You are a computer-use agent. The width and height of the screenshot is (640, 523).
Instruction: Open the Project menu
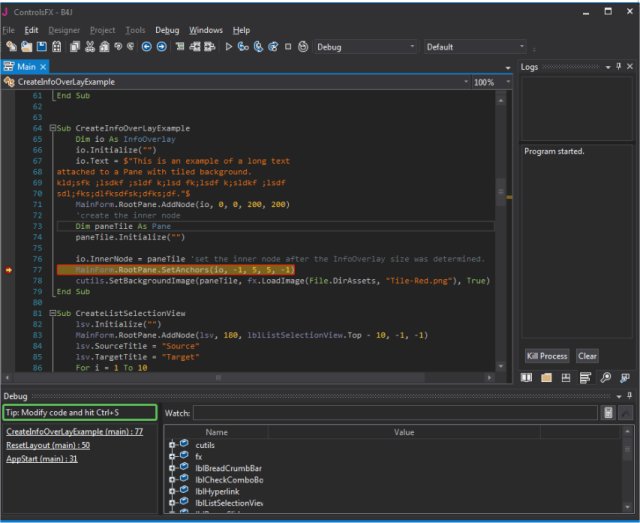[x=102, y=30]
